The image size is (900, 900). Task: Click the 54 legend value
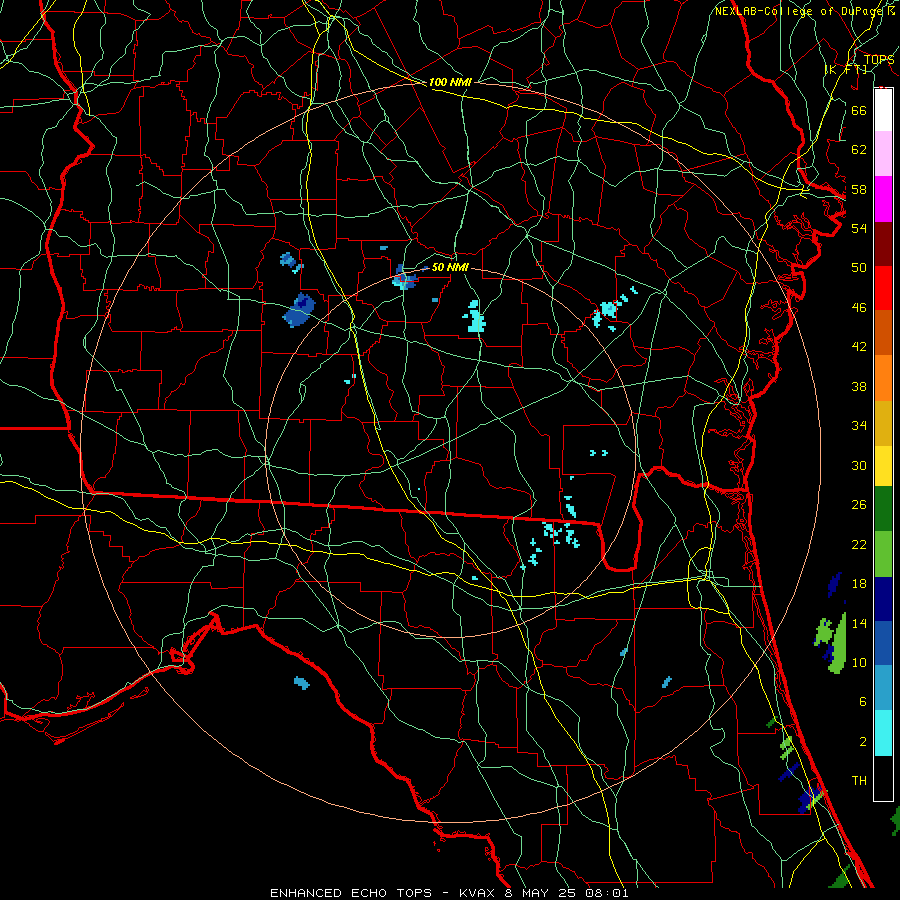859,228
